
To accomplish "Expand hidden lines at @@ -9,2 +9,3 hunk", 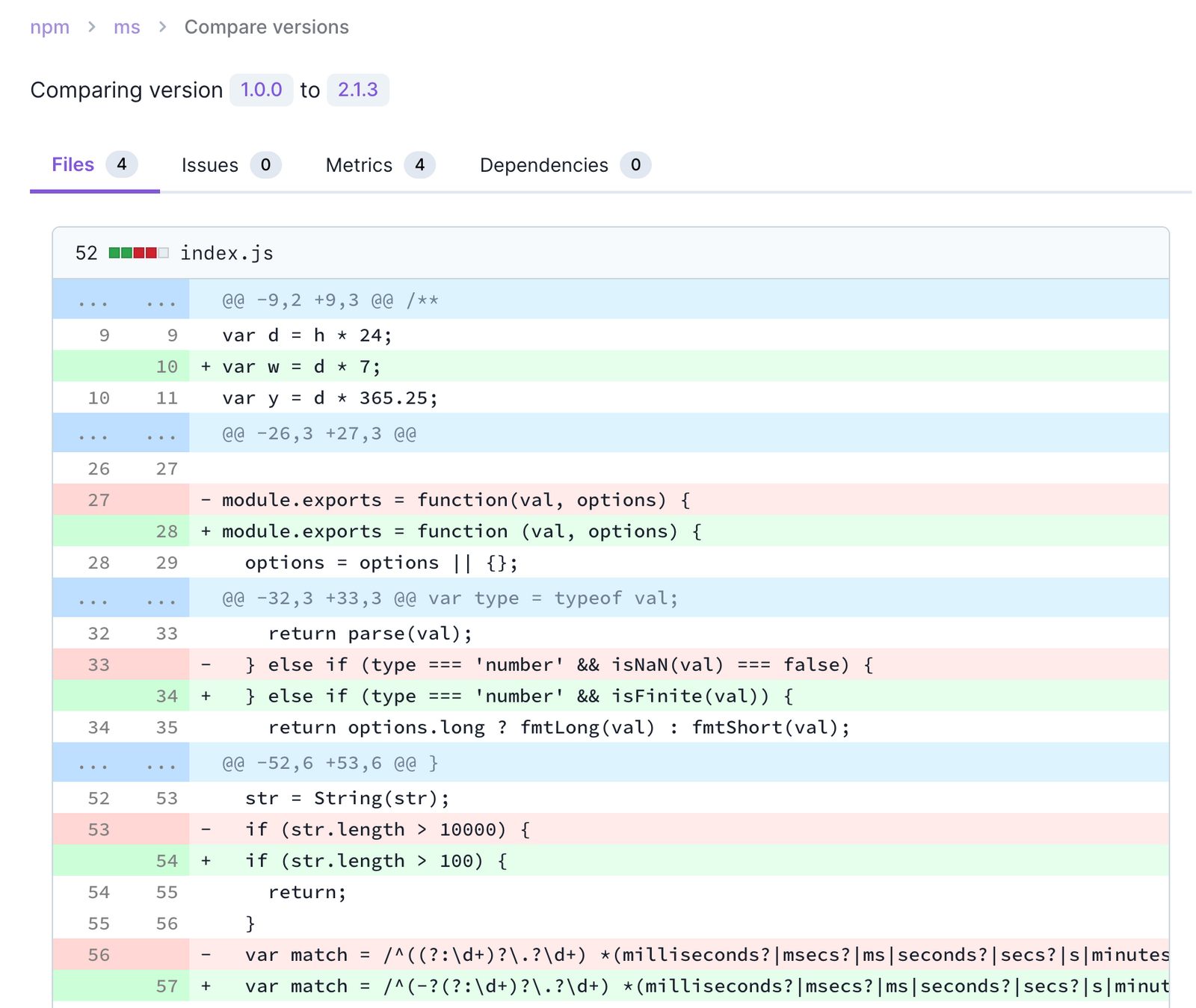I will 121,300.
